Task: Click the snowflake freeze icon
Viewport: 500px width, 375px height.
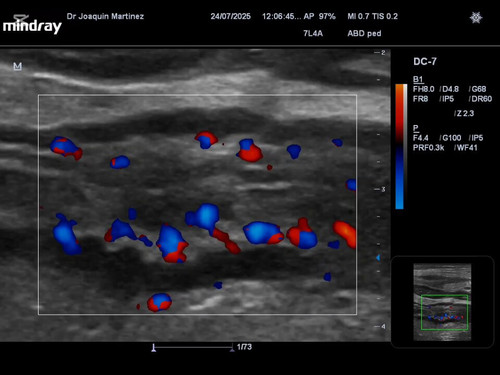Action: 476,17
